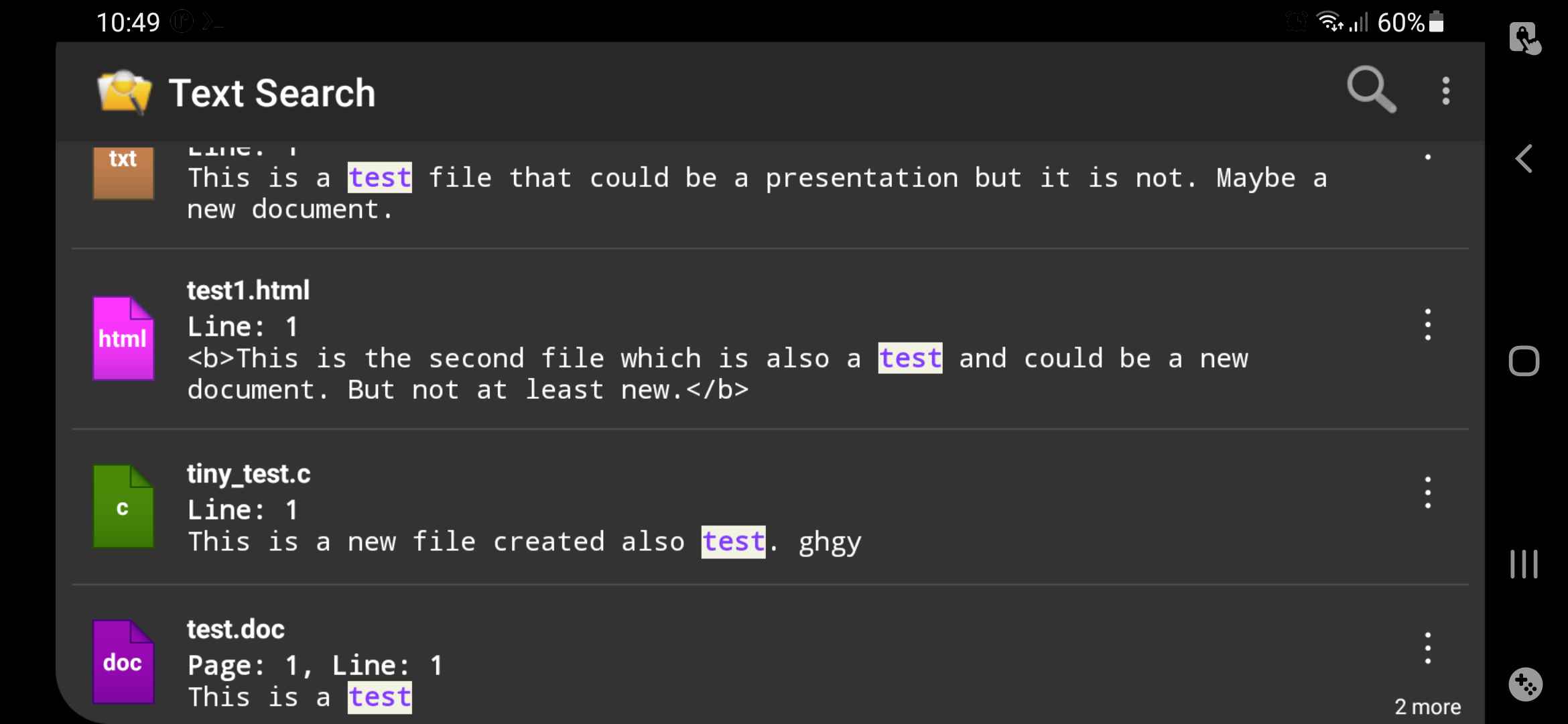This screenshot has width=1568, height=724.
Task: Click the purple doc file icon
Action: point(123,662)
